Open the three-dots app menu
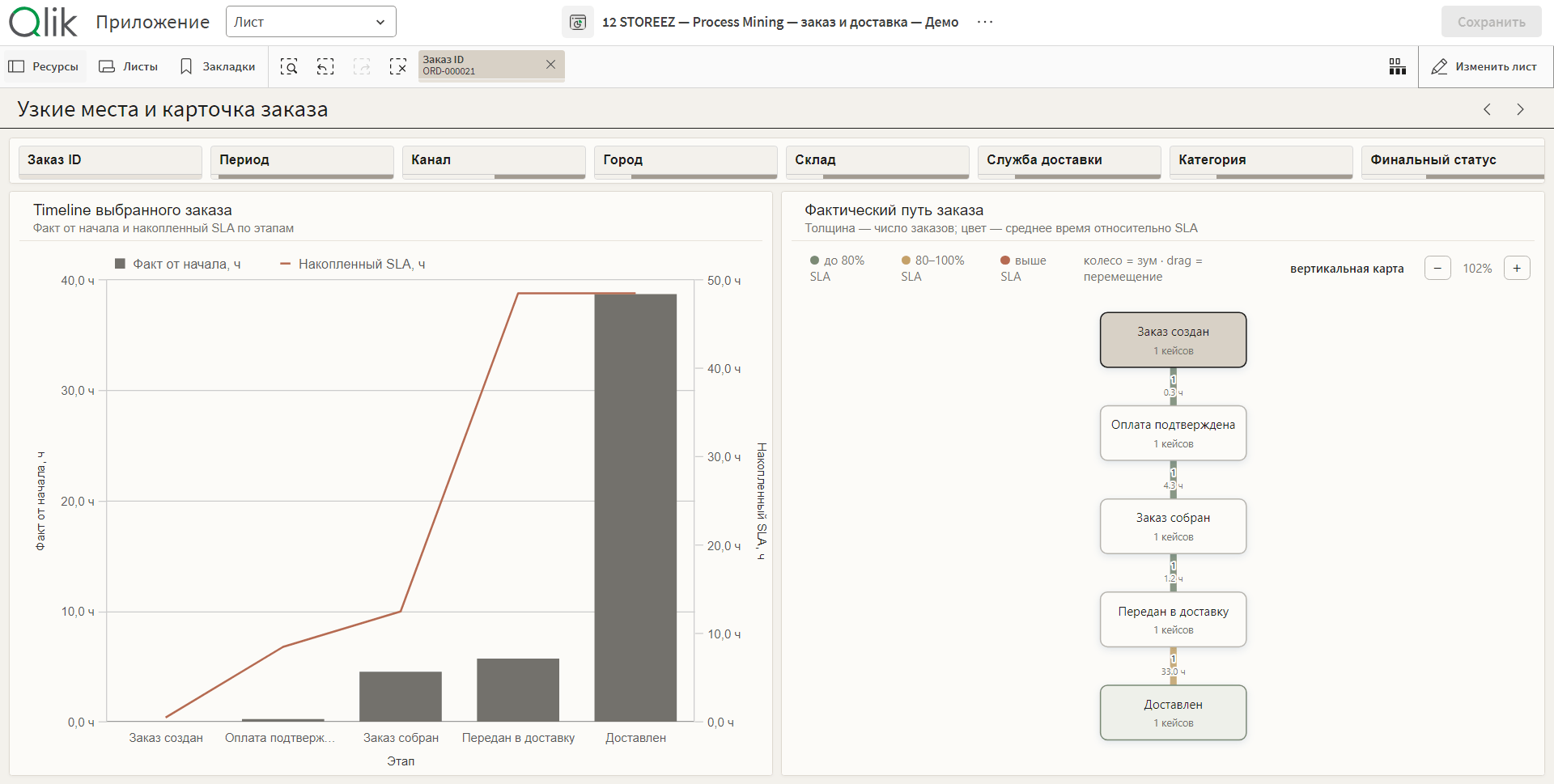Image resolution: width=1554 pixels, height=784 pixels. pos(985,22)
